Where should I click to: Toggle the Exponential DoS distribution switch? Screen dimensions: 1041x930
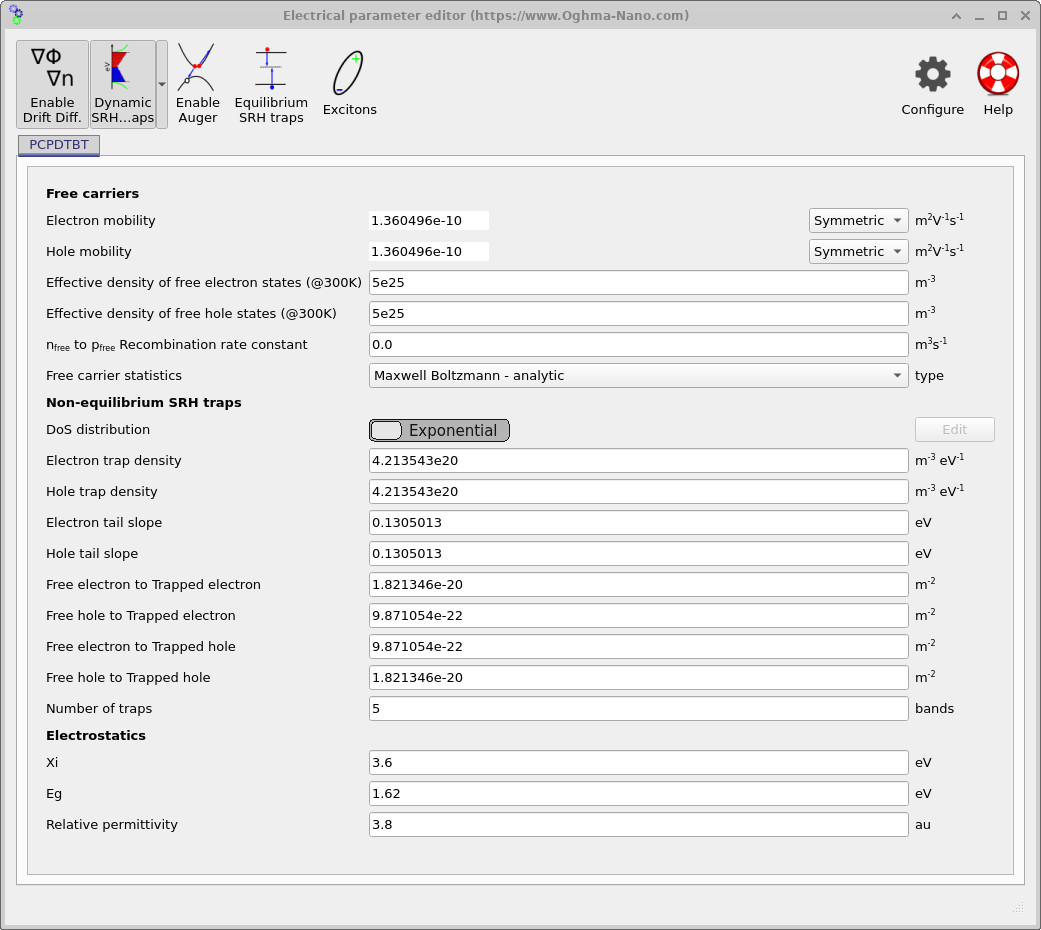pos(439,430)
